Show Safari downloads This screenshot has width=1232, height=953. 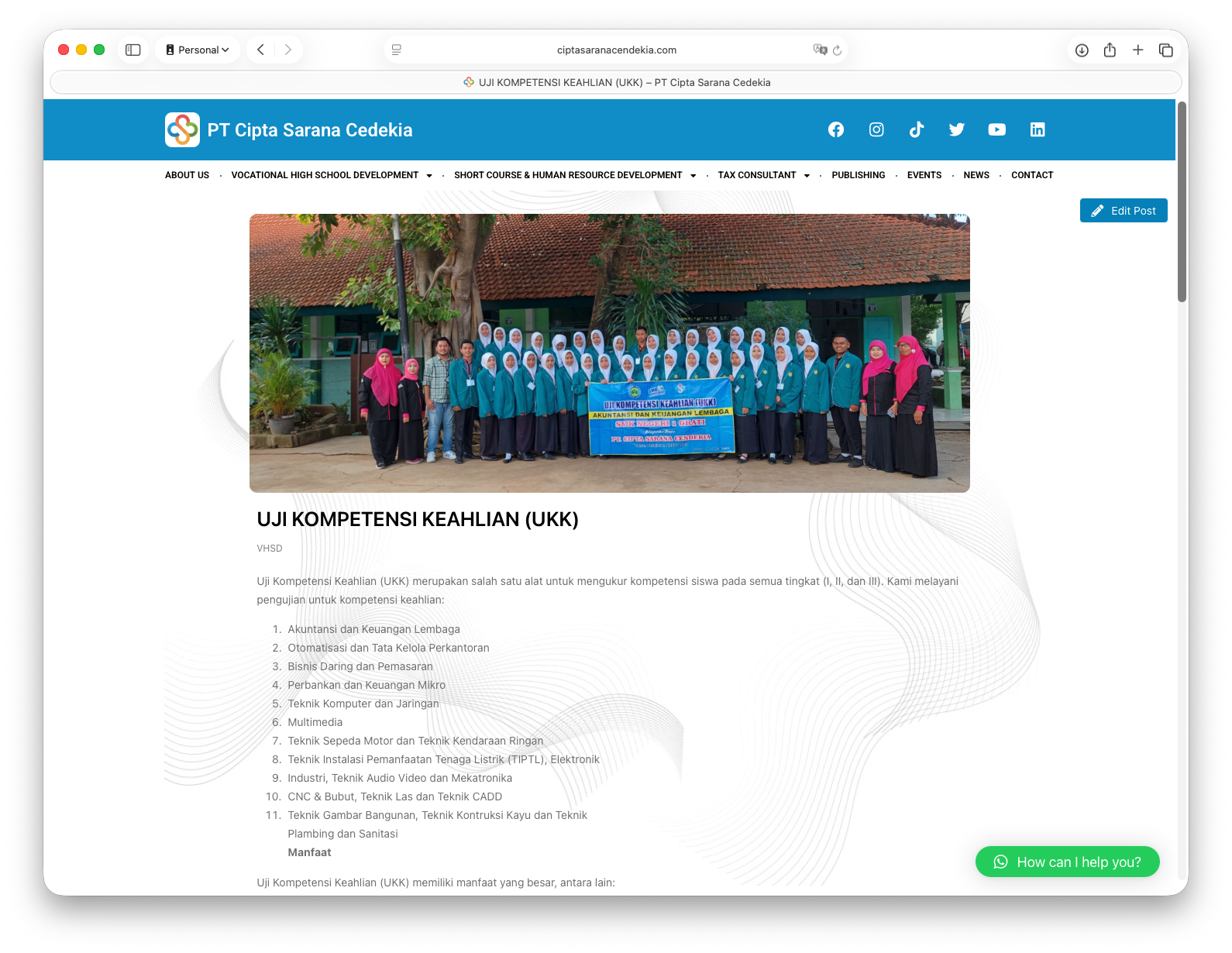pos(1082,50)
